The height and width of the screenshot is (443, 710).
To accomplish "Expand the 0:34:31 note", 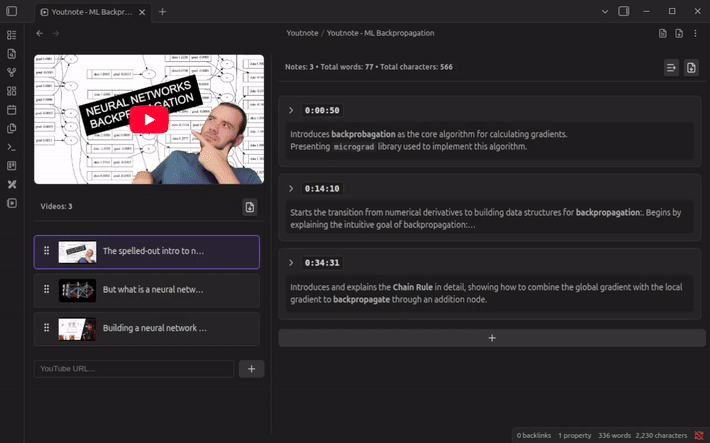I will [291, 263].
